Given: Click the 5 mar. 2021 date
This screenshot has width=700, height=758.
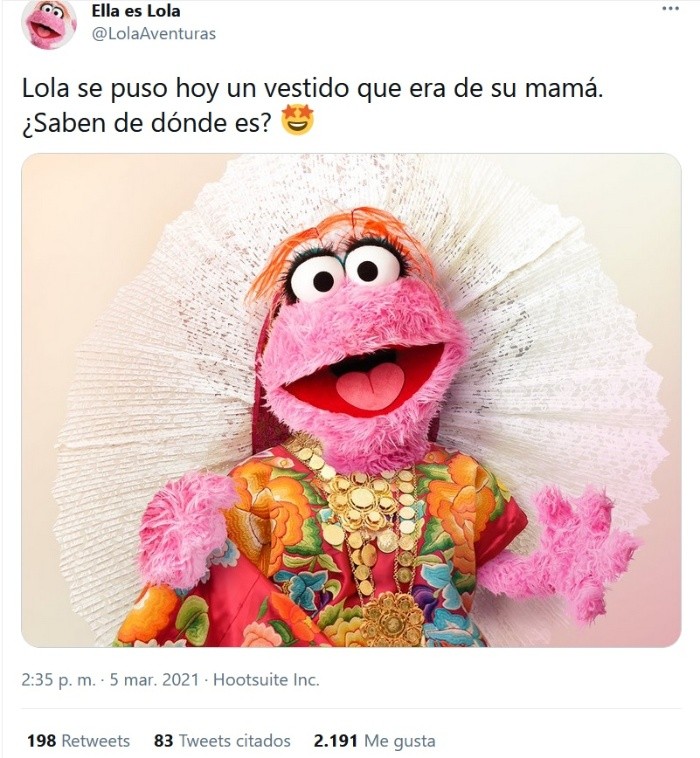Looking at the screenshot, I should pyautogui.click(x=154, y=680).
